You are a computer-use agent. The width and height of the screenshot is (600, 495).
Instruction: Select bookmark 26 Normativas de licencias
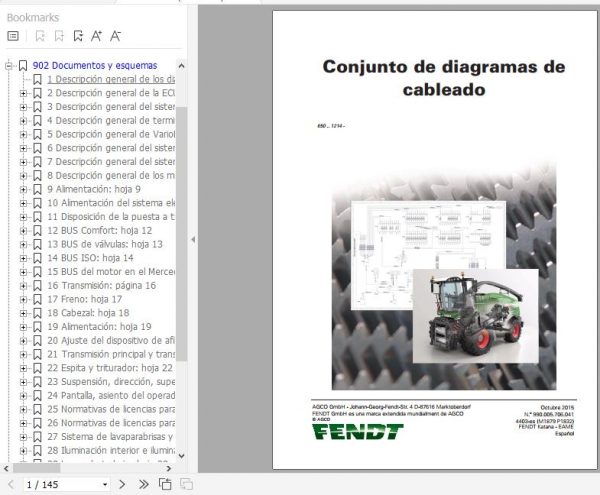coord(111,423)
